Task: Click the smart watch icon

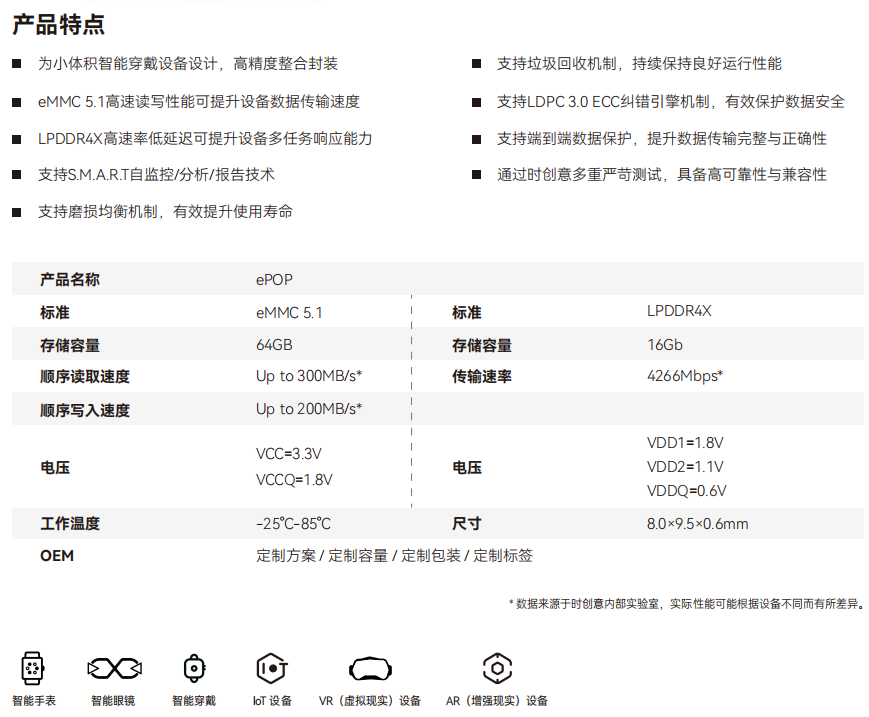Action: [x=33, y=667]
